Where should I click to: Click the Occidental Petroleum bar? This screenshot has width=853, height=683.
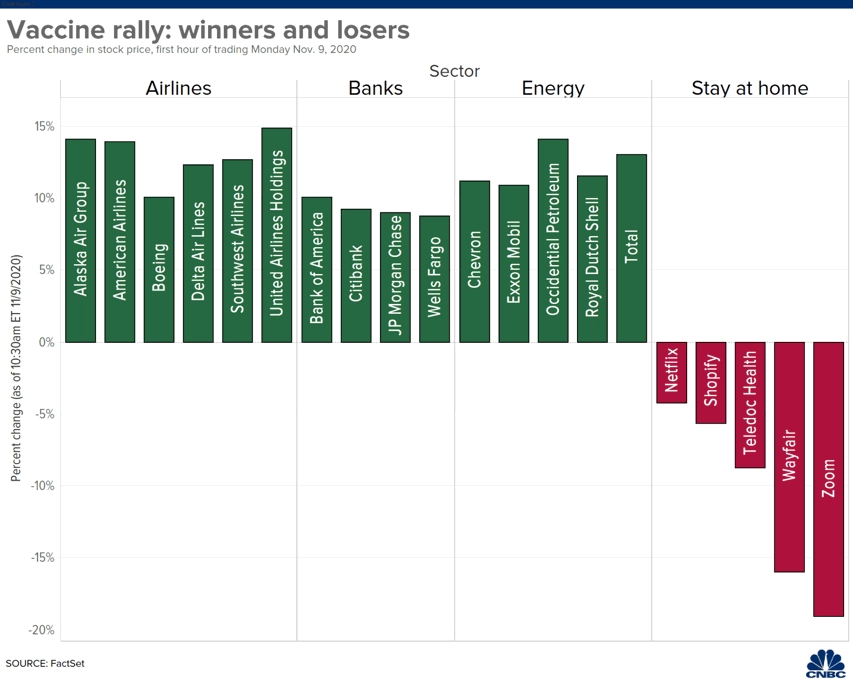pos(553,240)
